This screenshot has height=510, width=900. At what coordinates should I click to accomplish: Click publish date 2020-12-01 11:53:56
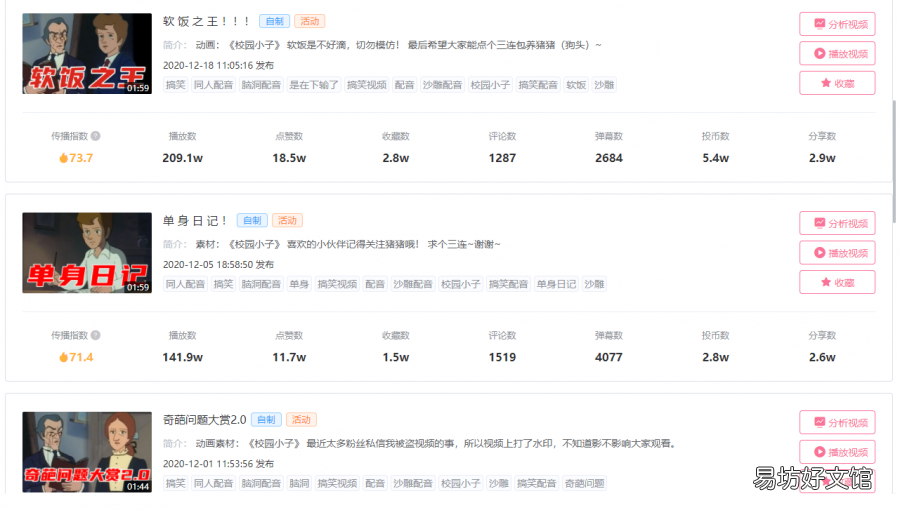point(208,464)
